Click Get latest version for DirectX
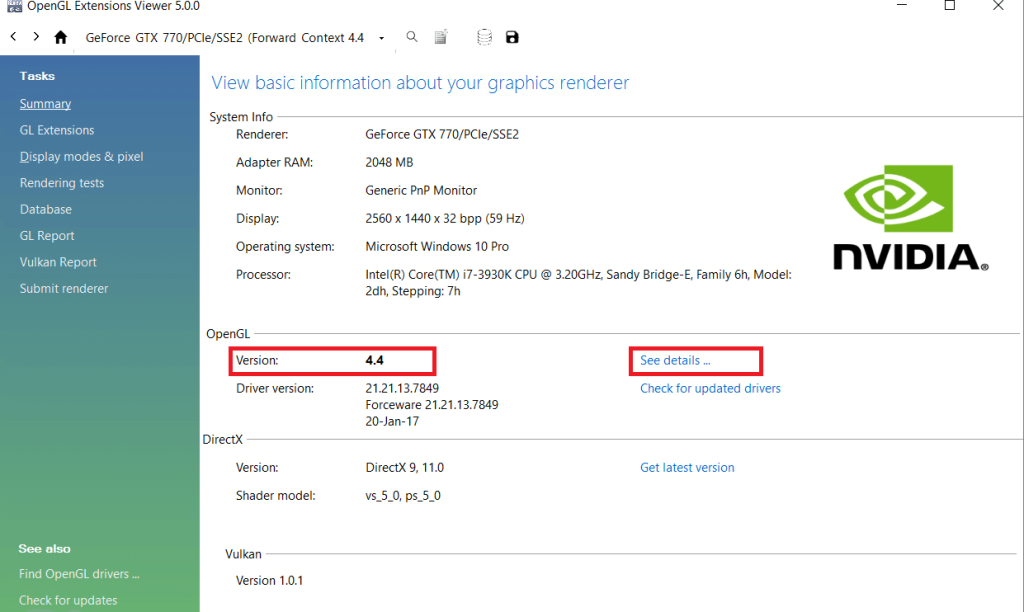Screen dimensions: 1024x612 687,467
